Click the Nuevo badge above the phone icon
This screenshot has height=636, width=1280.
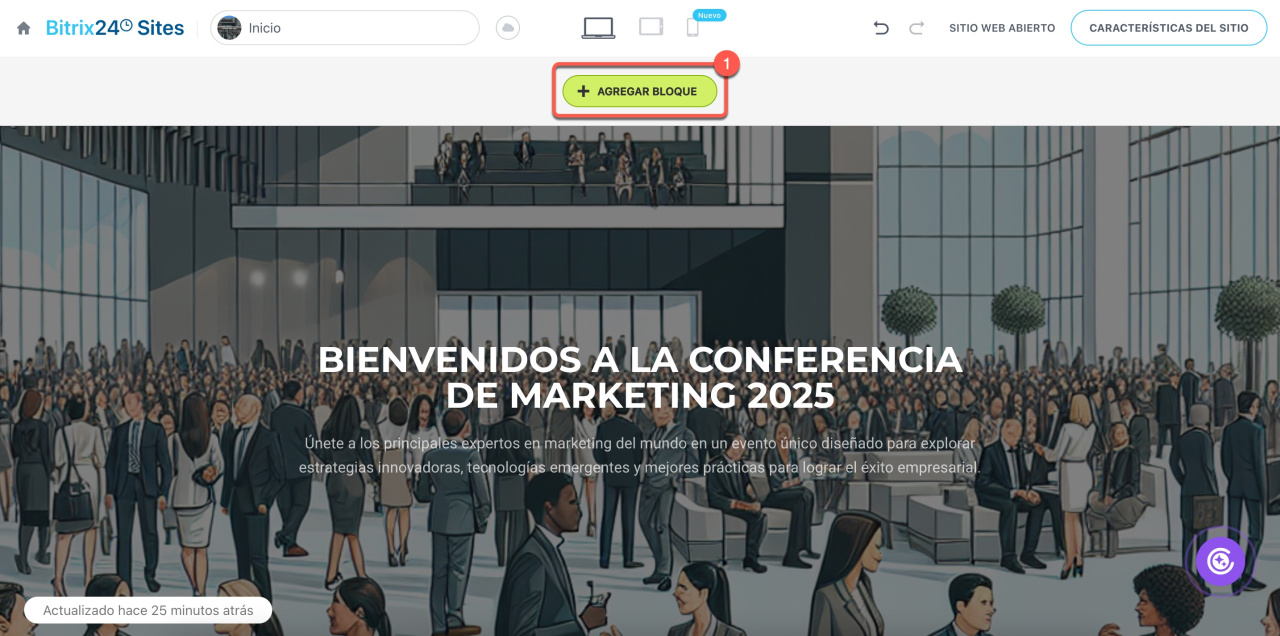click(709, 15)
